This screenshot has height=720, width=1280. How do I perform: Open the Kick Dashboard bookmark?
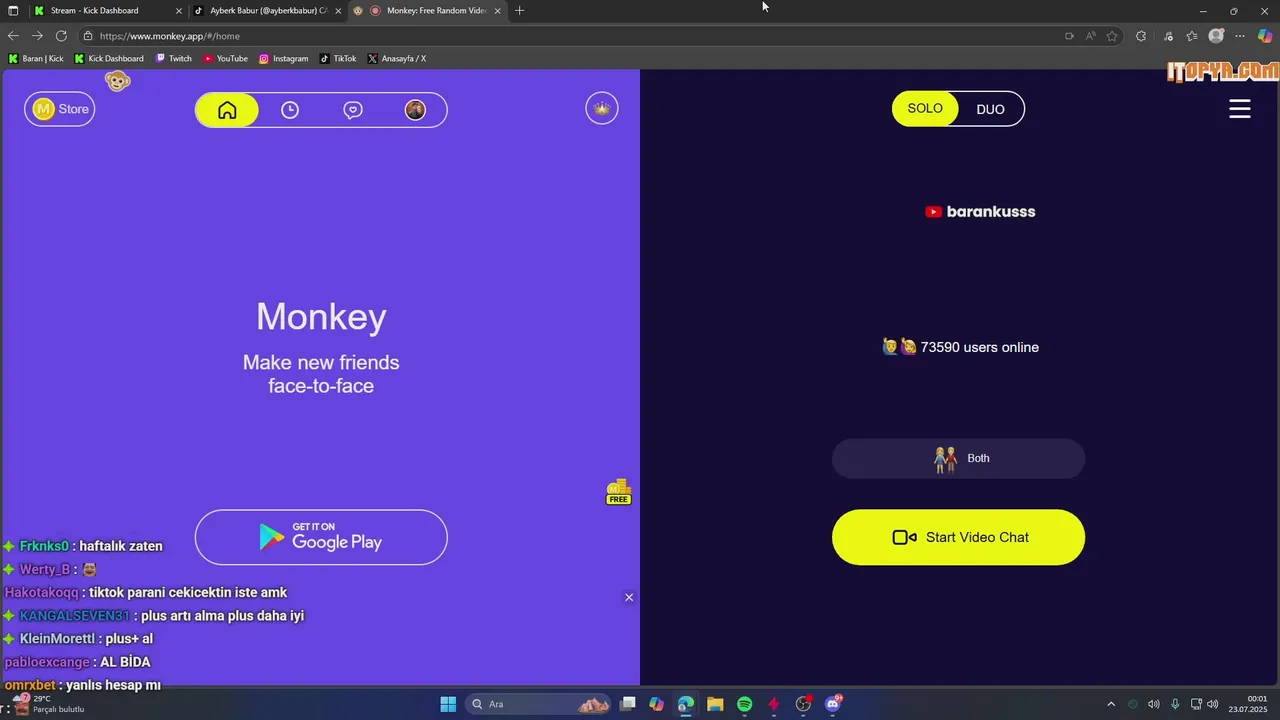[x=109, y=58]
